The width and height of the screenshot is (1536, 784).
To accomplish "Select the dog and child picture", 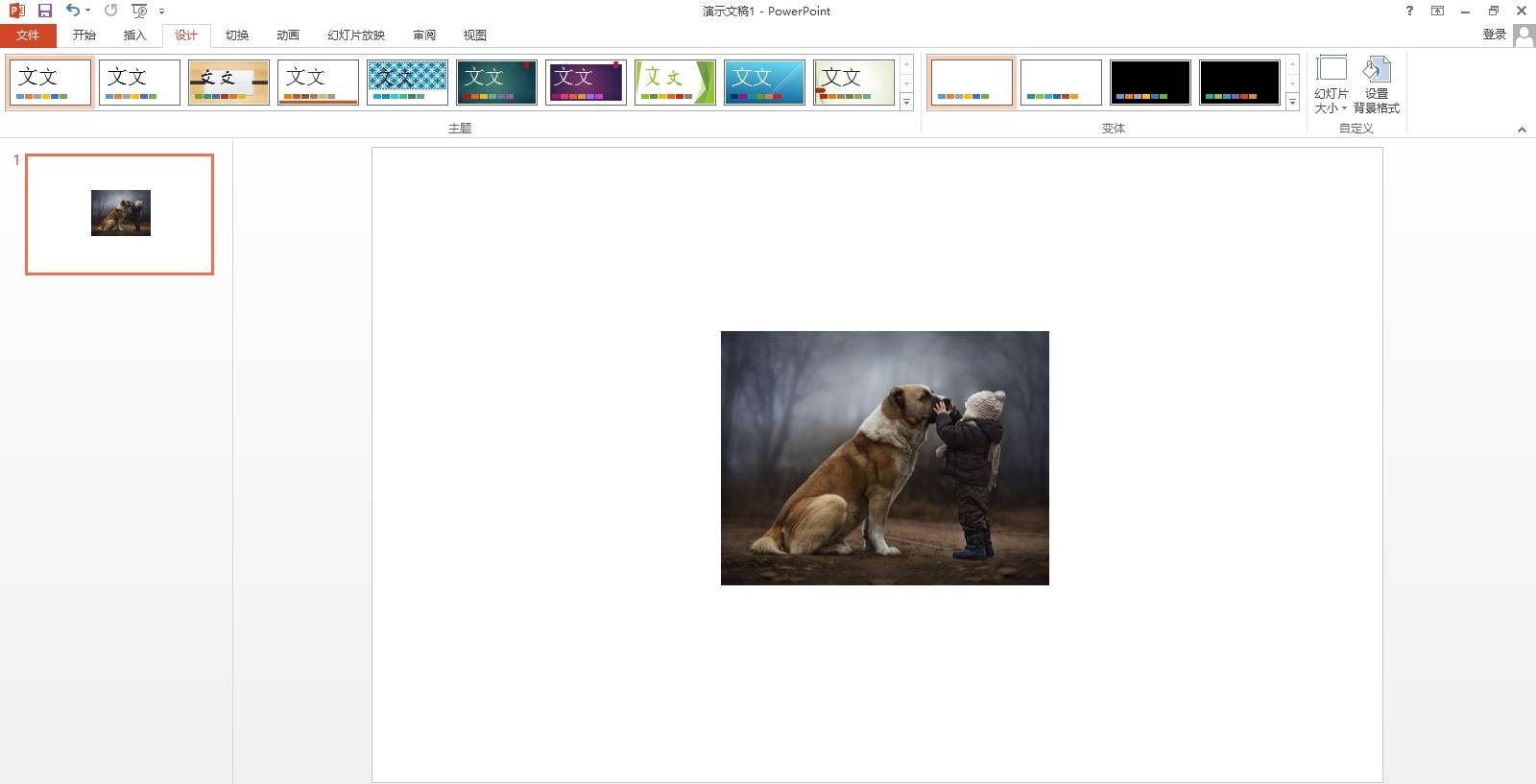I will pos(885,458).
